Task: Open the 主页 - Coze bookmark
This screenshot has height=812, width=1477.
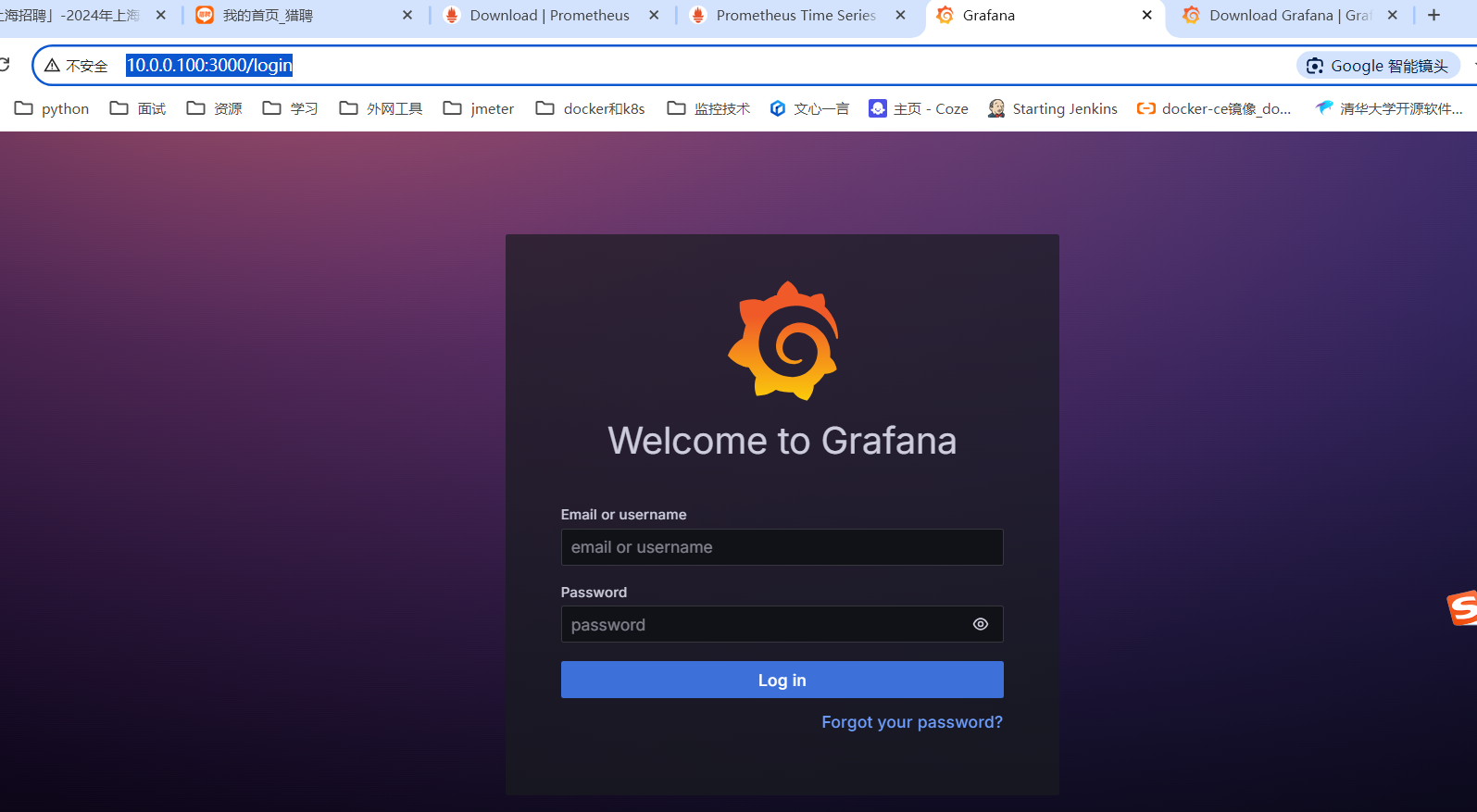Action: (919, 108)
